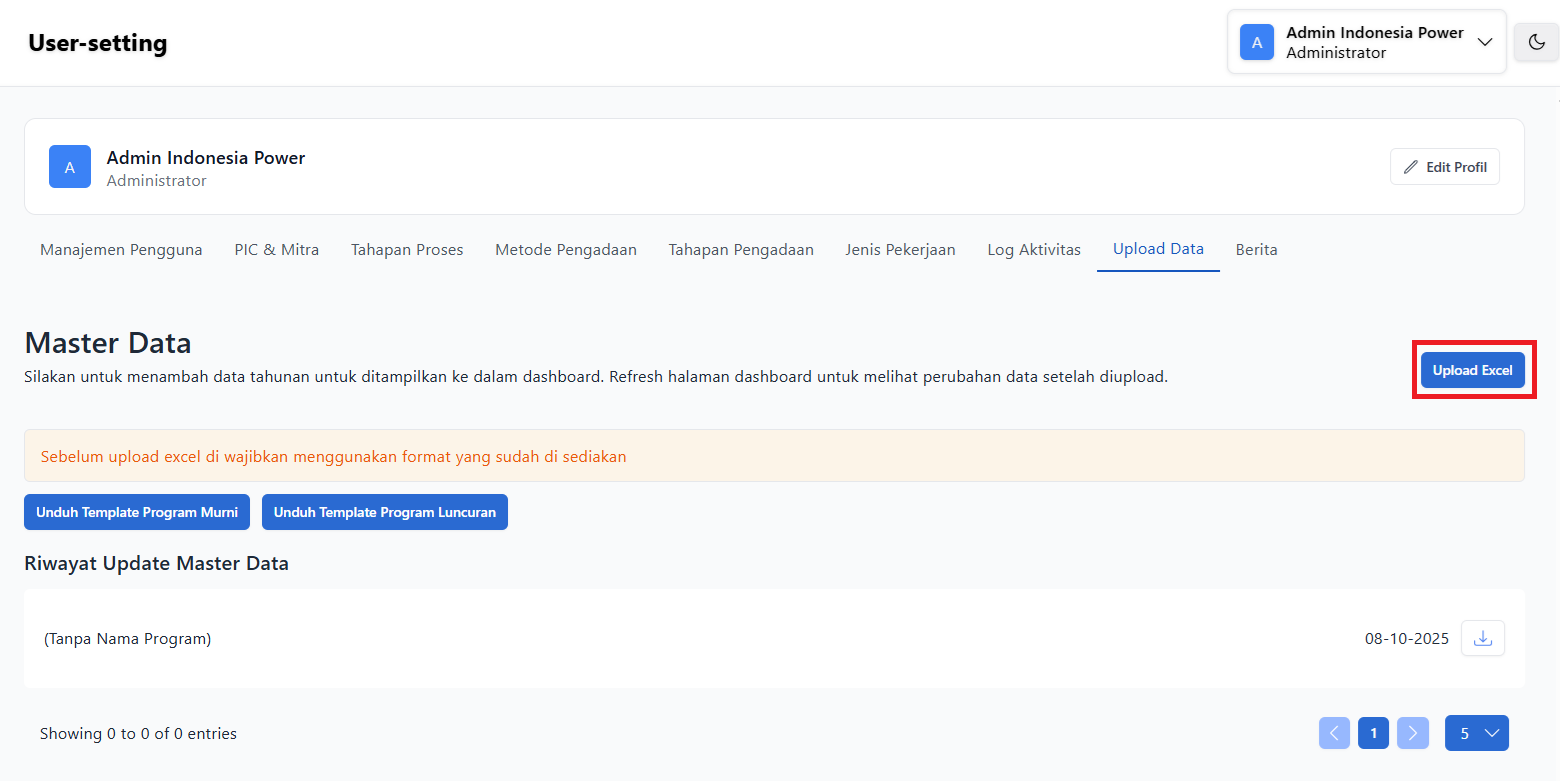This screenshot has height=781, width=1560.
Task: Open the Berita tab
Action: 1256,250
